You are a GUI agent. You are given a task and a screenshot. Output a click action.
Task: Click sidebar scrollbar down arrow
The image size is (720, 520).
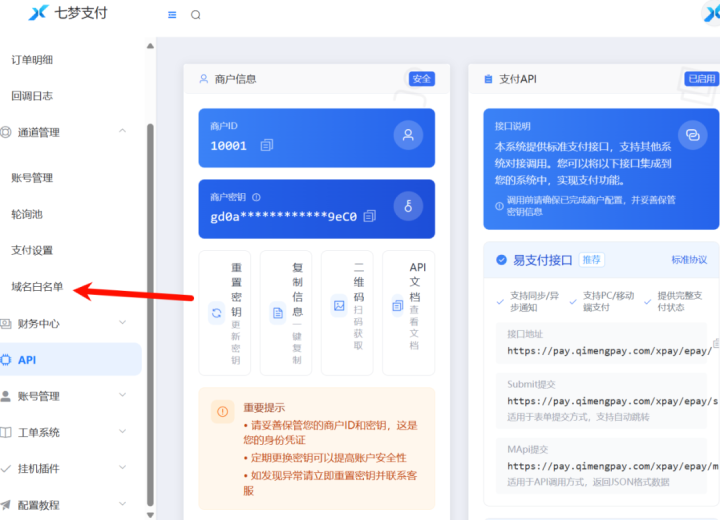(x=150, y=515)
